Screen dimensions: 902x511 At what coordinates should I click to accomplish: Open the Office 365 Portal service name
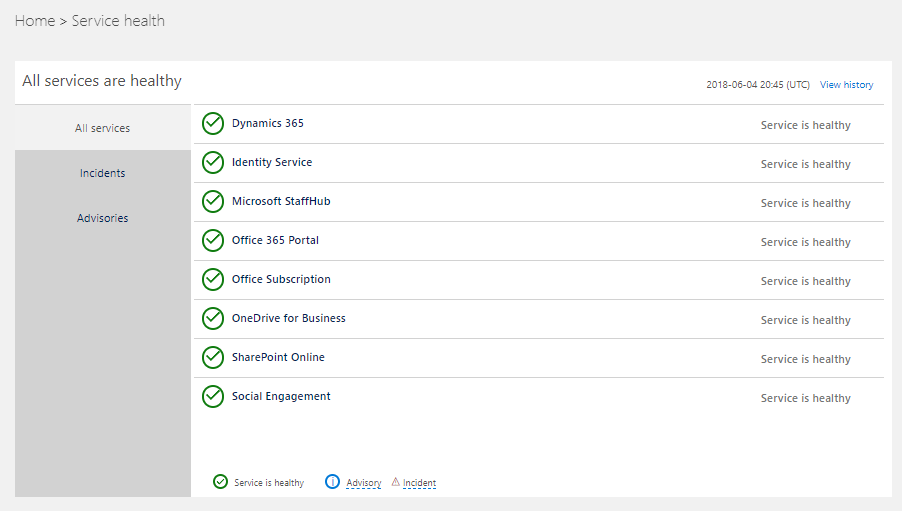275,240
